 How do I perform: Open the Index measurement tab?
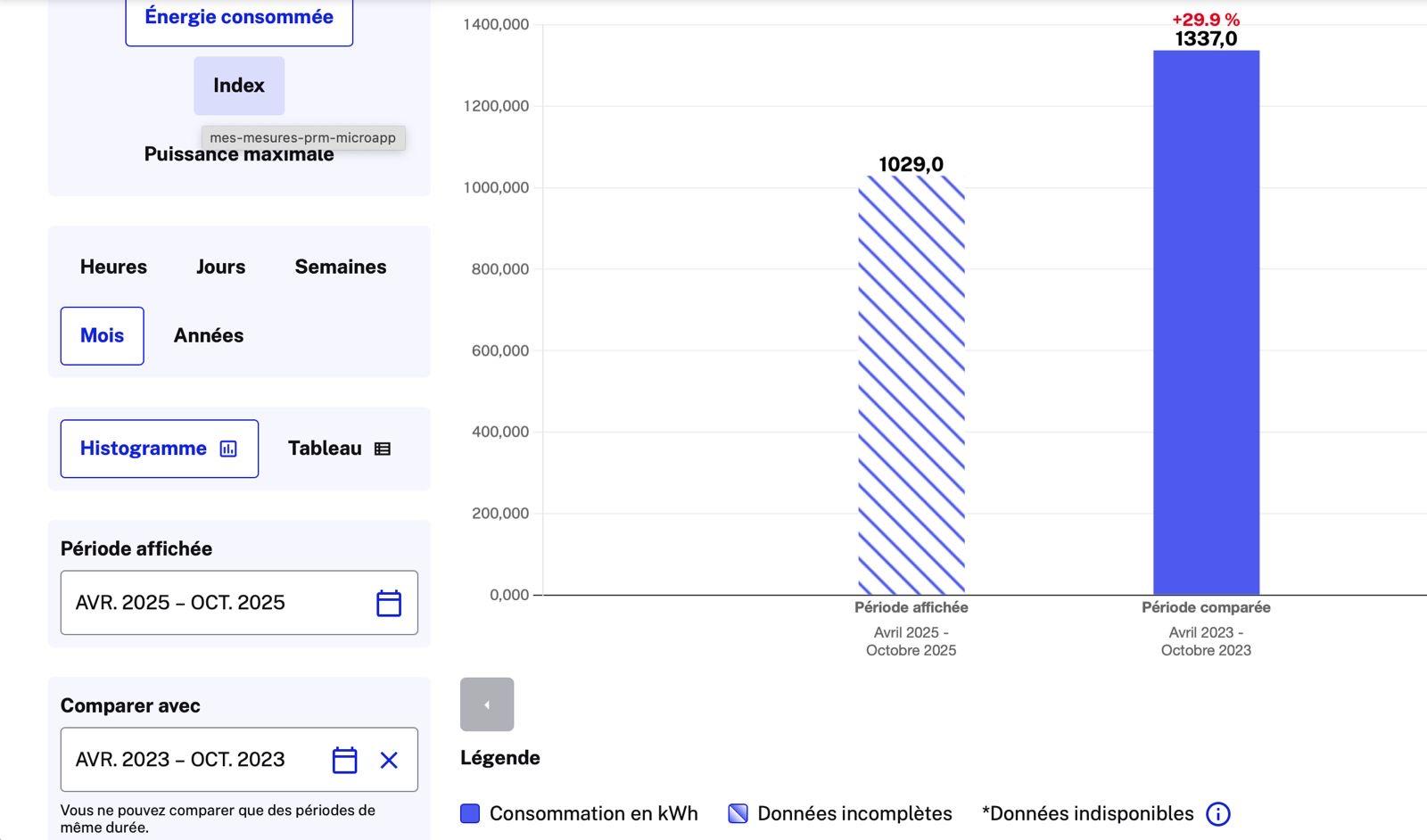click(x=239, y=86)
